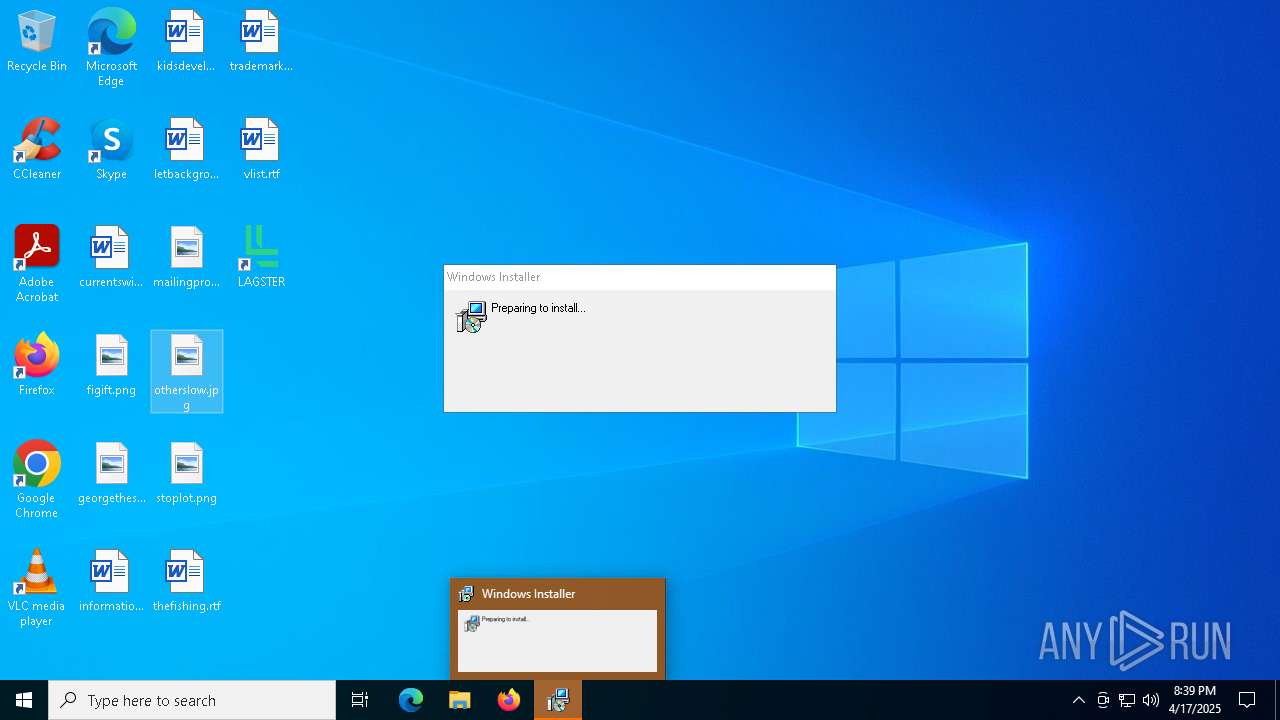
Task: Select the vlist.rtf file
Action: pyautogui.click(x=261, y=150)
